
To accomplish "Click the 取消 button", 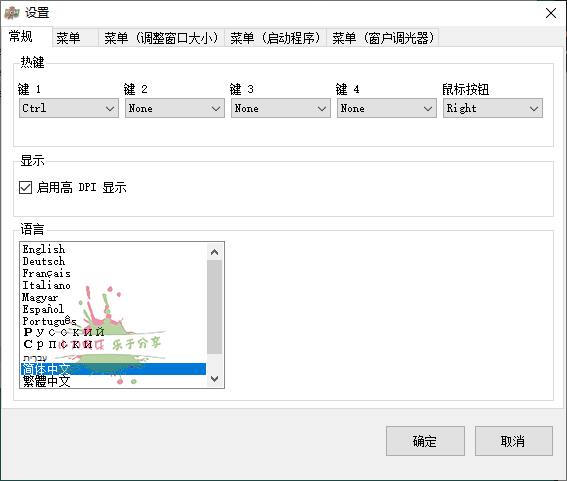I will click(x=513, y=441).
